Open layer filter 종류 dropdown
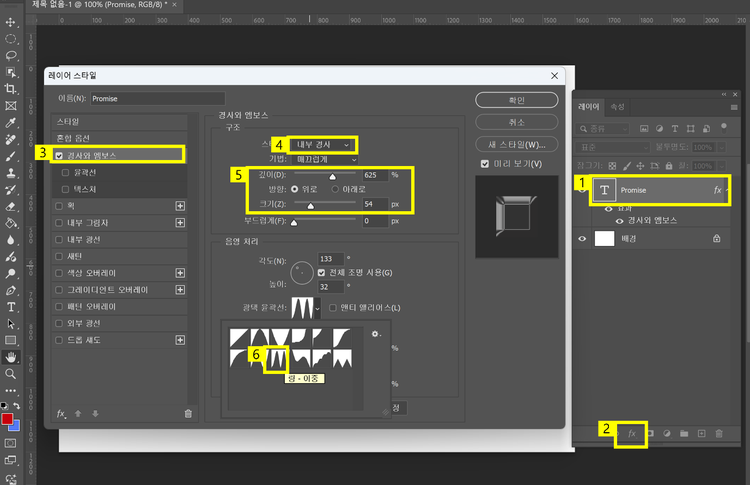Image resolution: width=750 pixels, height=485 pixels. 603,129
